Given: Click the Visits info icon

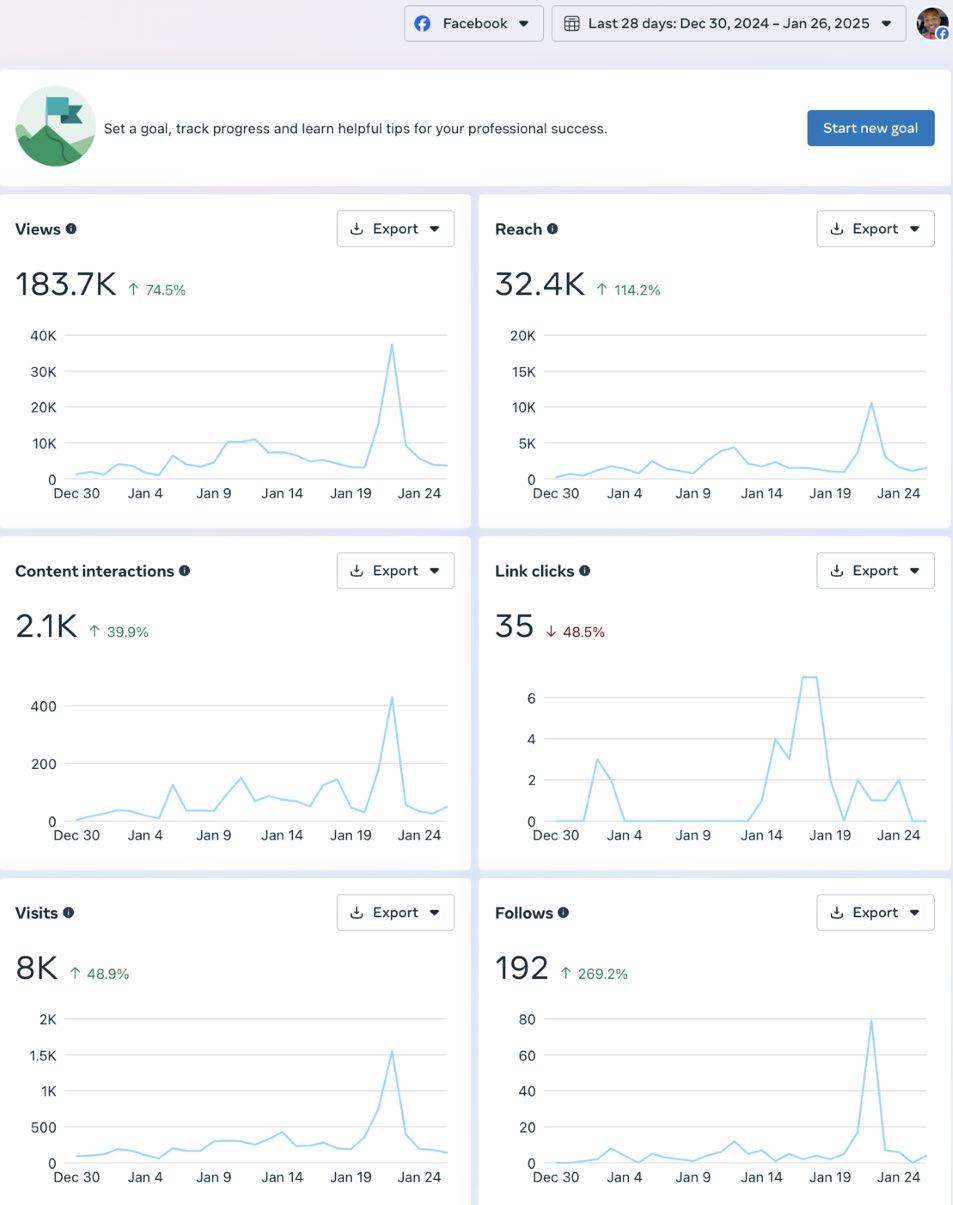Looking at the screenshot, I should 69,913.
